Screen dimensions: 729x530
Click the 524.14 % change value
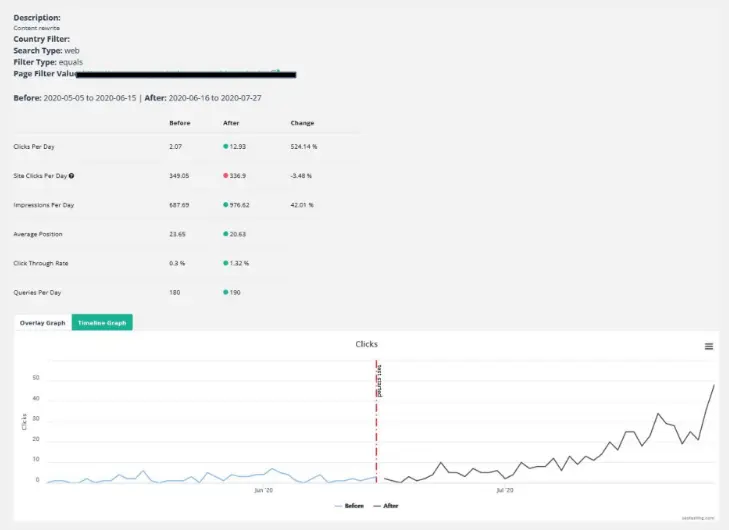(x=304, y=146)
